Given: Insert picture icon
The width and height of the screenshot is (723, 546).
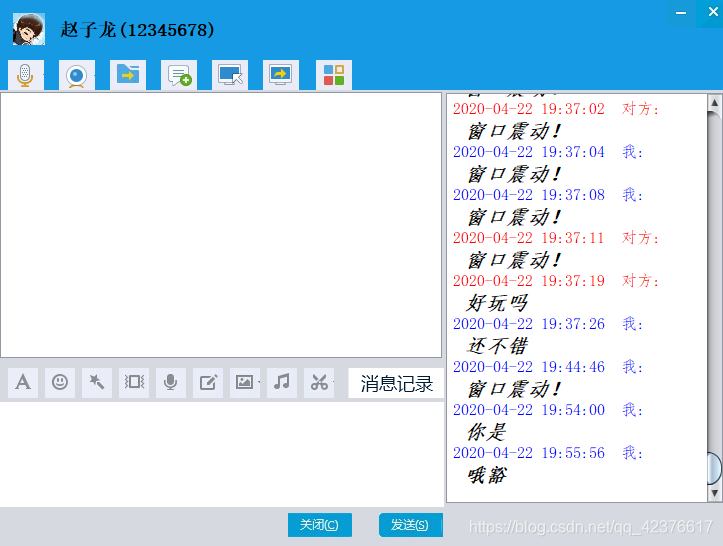Looking at the screenshot, I should coord(244,383).
